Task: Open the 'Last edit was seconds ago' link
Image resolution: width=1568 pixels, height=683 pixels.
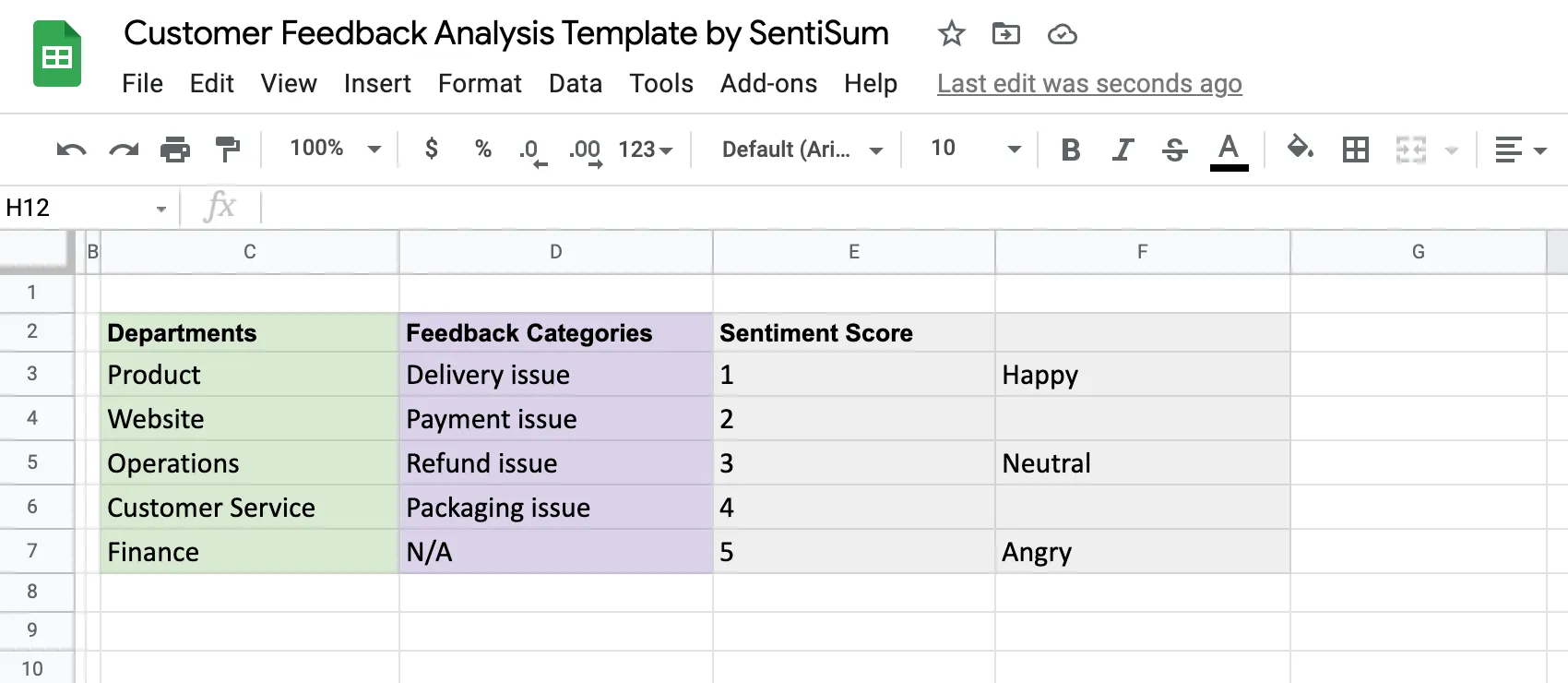Action: [1089, 84]
